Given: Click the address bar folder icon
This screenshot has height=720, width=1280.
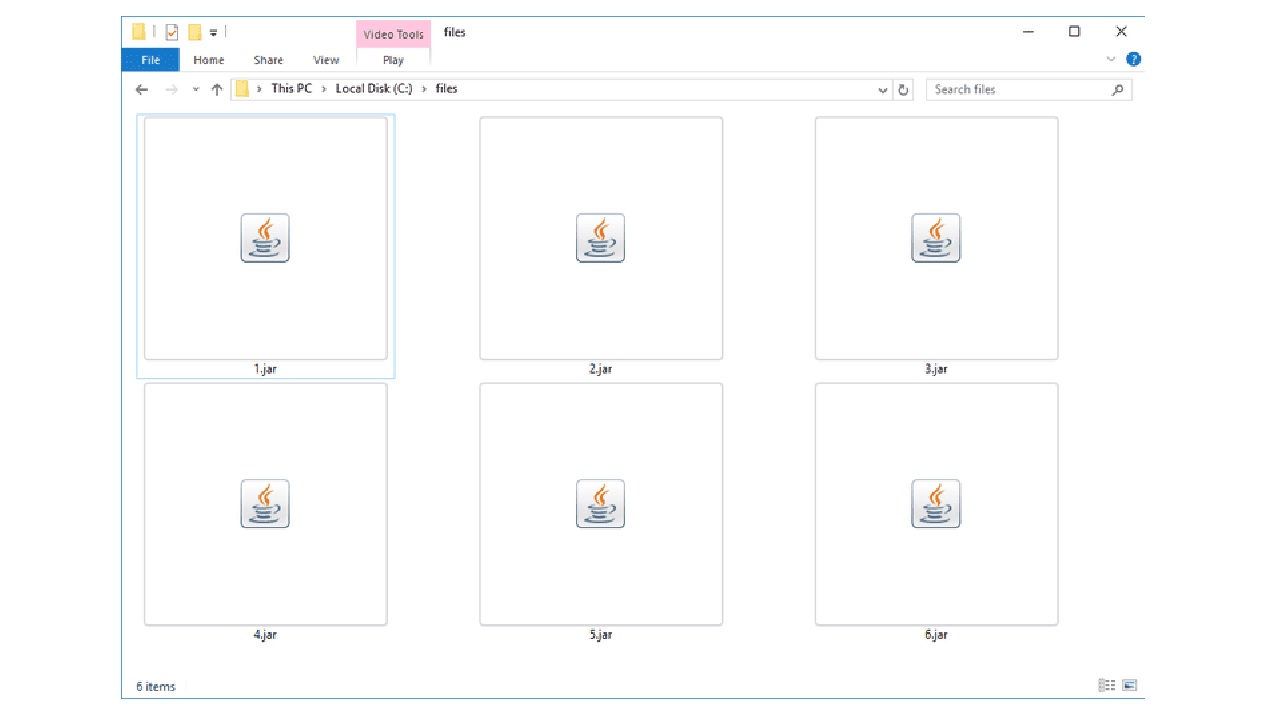Looking at the screenshot, I should pos(242,89).
